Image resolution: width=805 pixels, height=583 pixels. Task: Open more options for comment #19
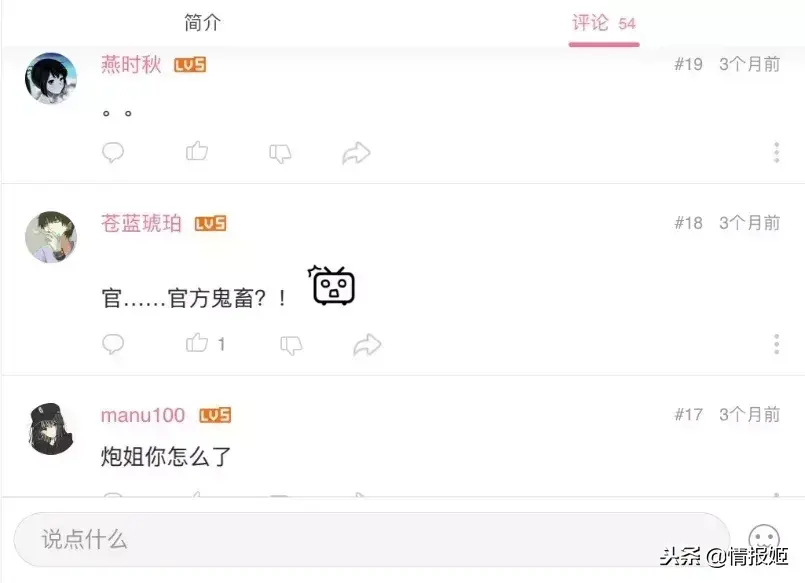click(776, 152)
